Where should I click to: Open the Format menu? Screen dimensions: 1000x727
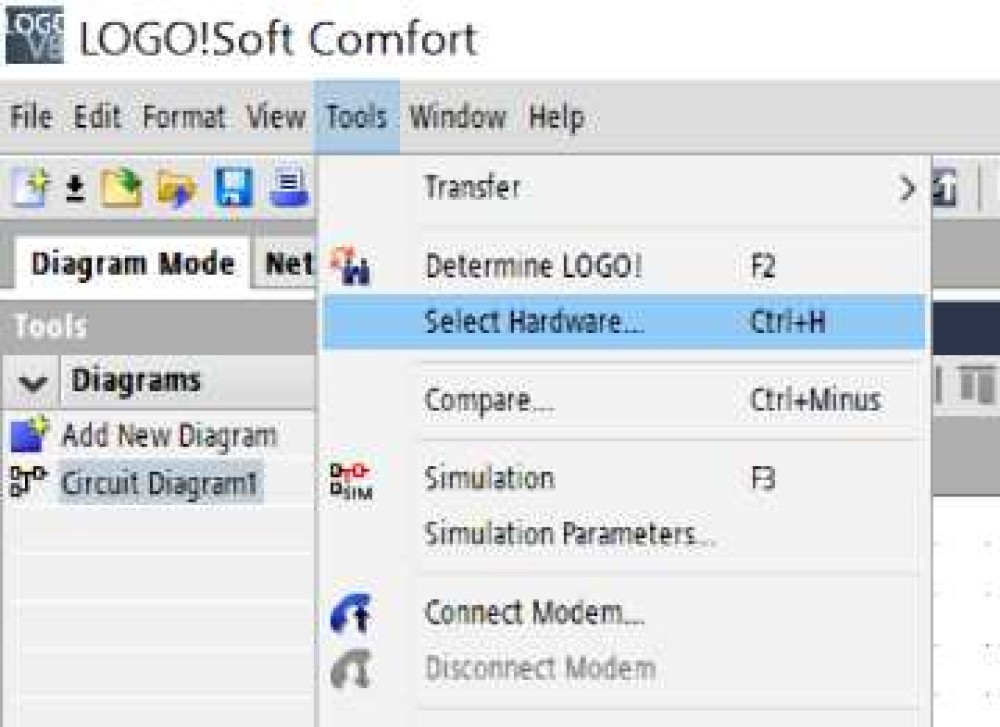184,117
